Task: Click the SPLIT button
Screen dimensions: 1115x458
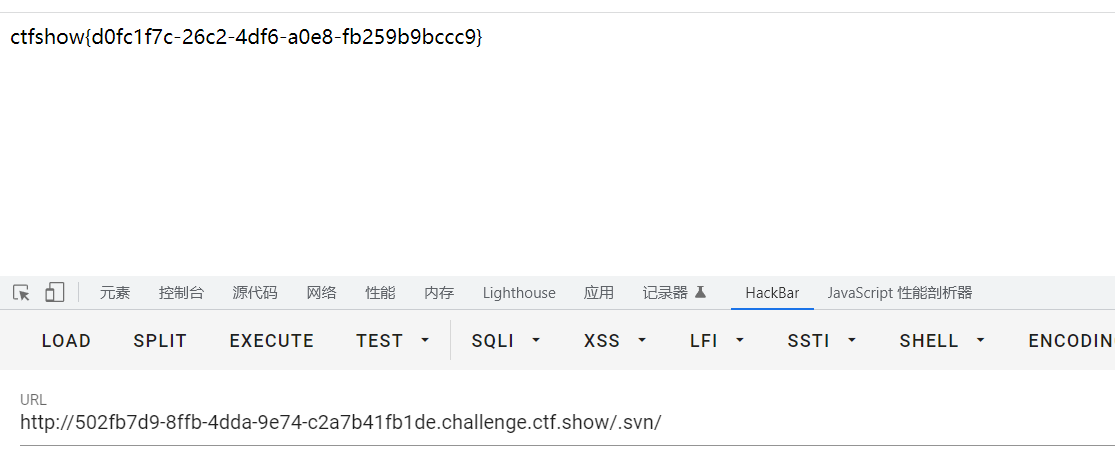Action: point(160,341)
